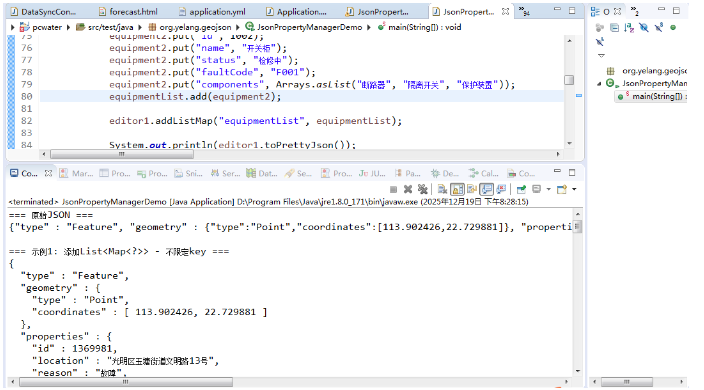Expand breadcrumb arrow after pcwater
Image resolution: width=704 pixels, height=390 pixels.
(68, 27)
